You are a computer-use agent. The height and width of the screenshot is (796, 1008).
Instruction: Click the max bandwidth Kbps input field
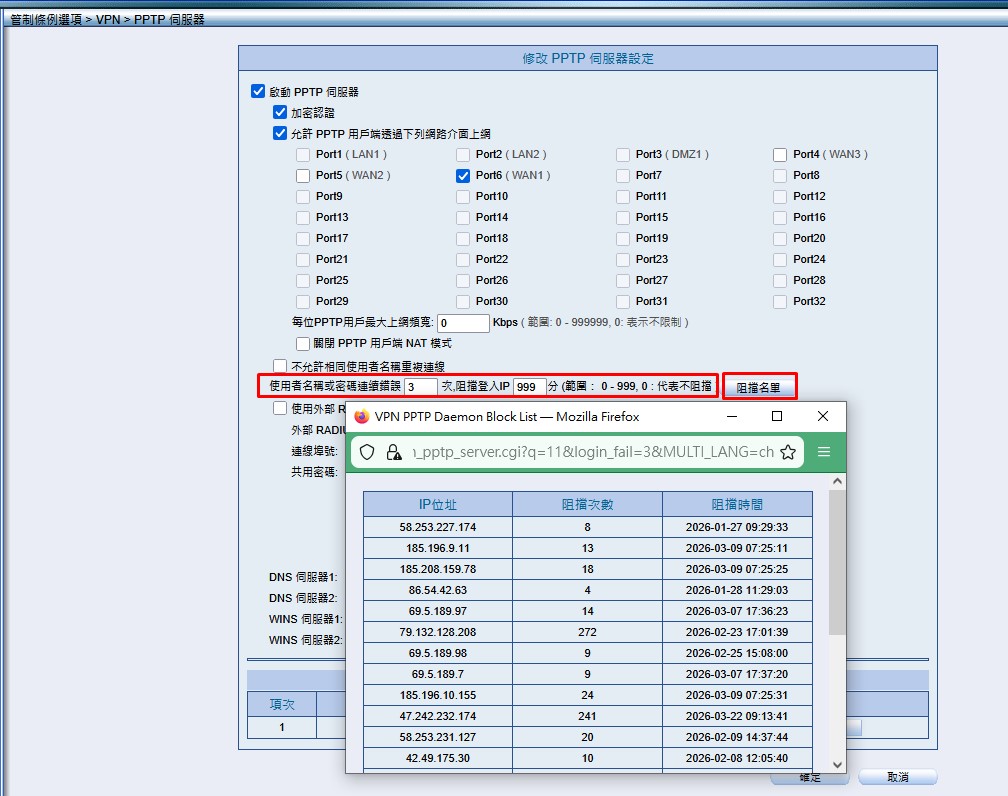pos(463,323)
